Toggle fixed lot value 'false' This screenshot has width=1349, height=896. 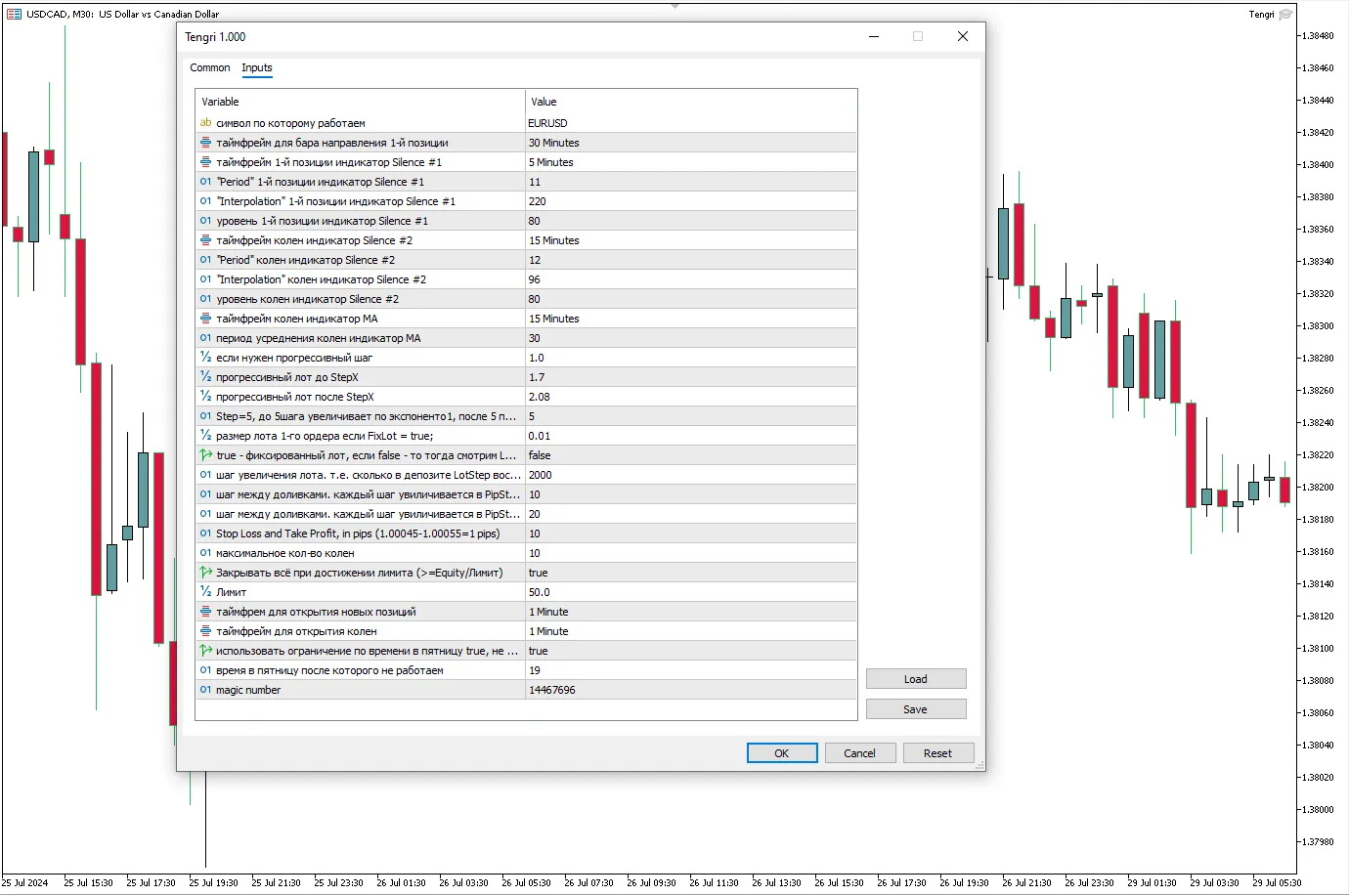pos(691,455)
